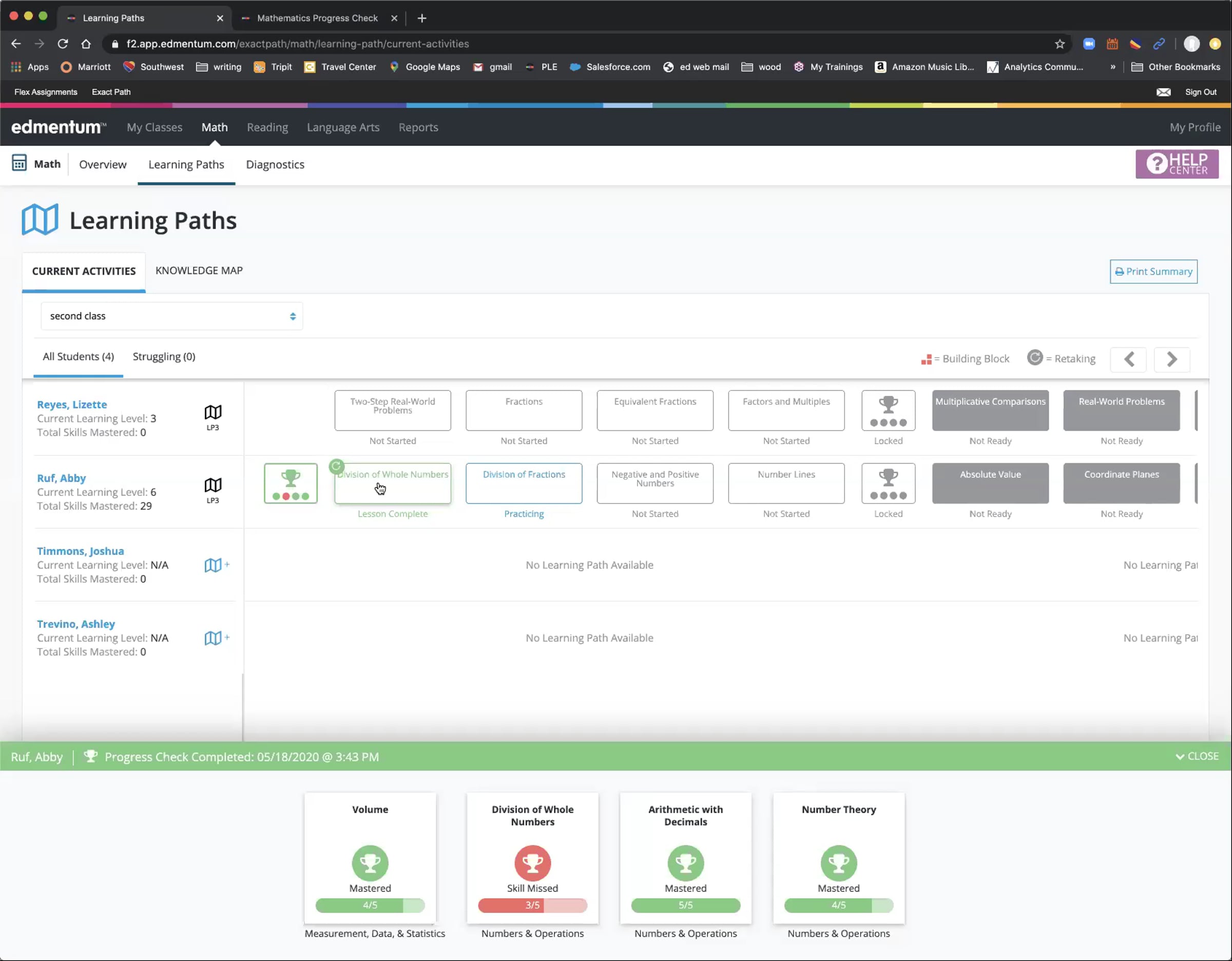This screenshot has height=961, width=1232.
Task: Click the Print Summary button
Action: tap(1153, 271)
